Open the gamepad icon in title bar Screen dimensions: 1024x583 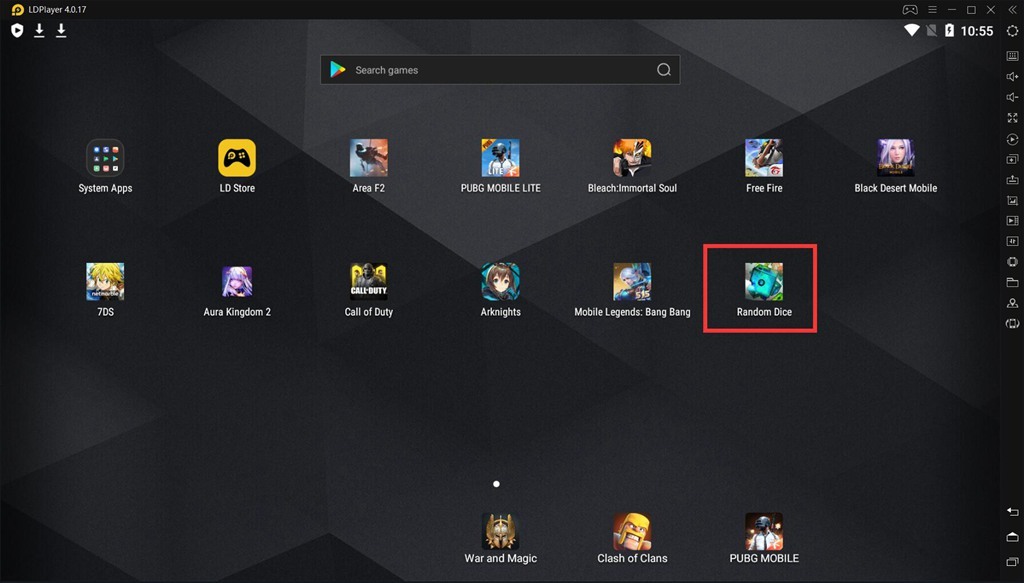910,10
